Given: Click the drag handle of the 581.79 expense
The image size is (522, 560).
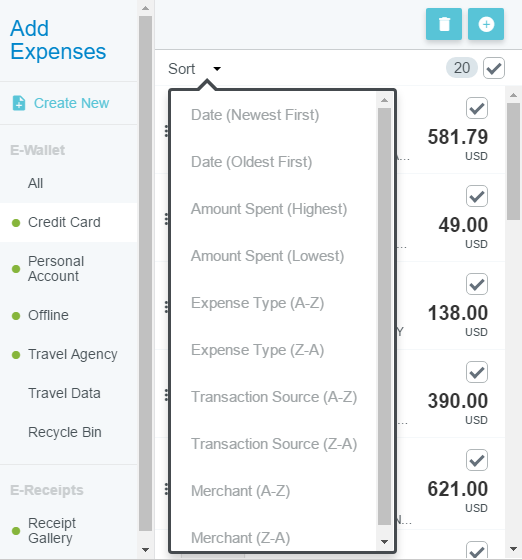Looking at the screenshot, I should [x=166, y=131].
